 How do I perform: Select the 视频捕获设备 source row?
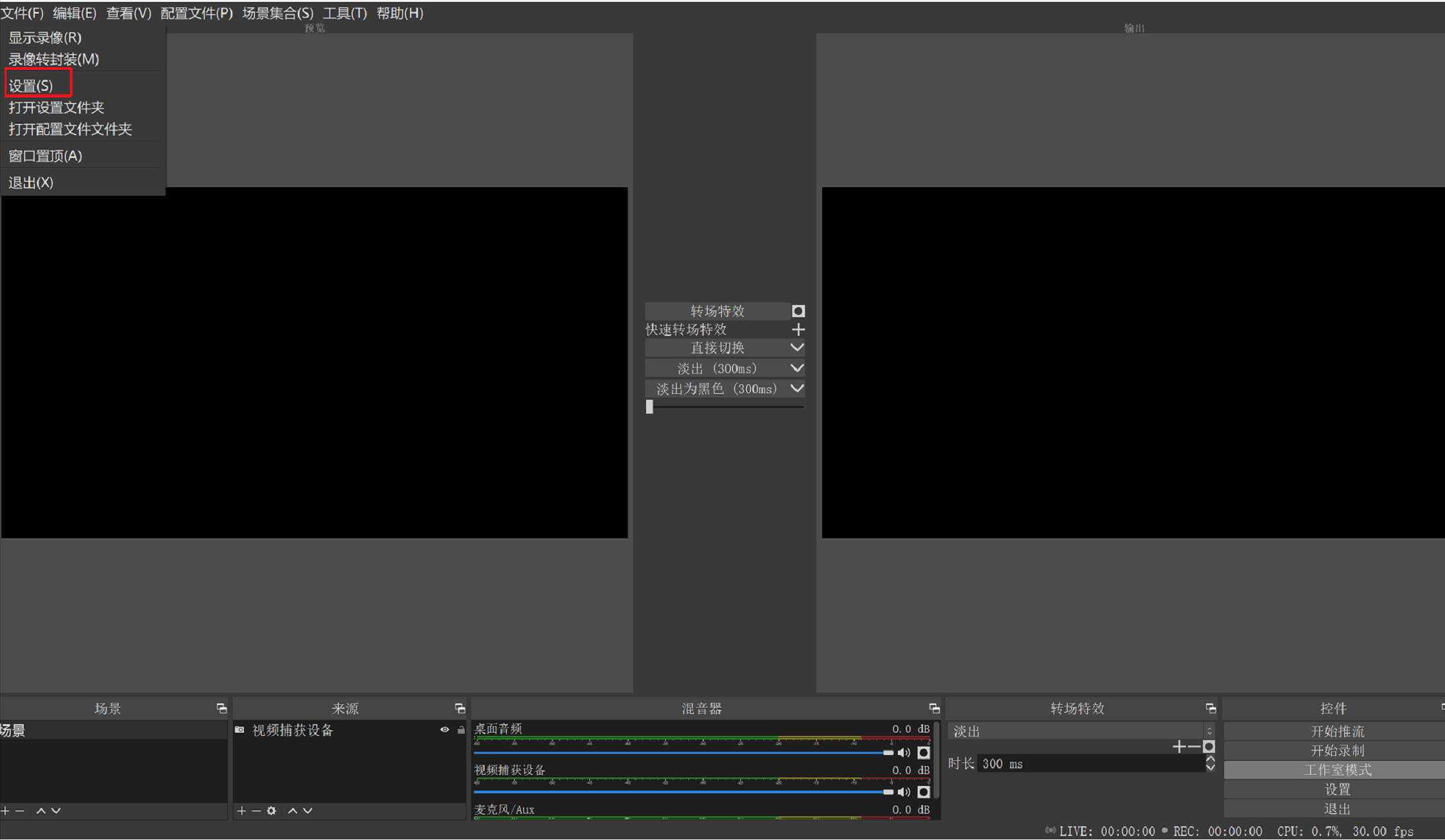[349, 730]
